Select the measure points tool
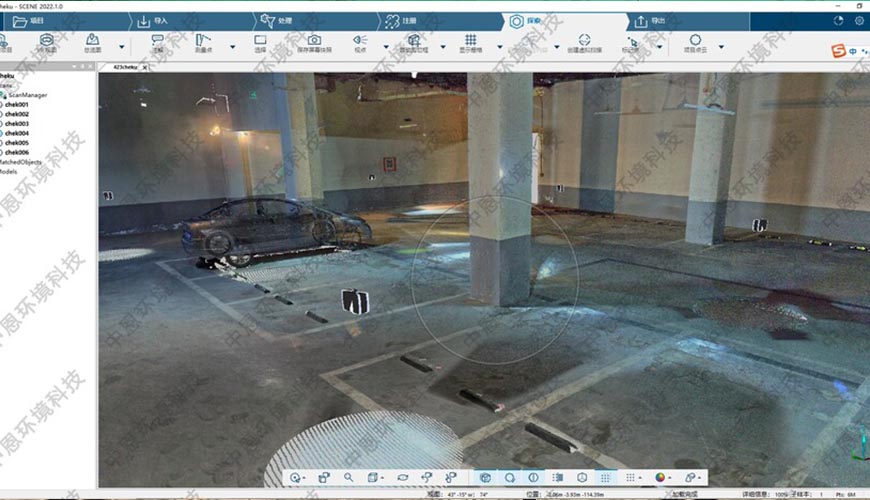870x500 pixels. pos(203,43)
